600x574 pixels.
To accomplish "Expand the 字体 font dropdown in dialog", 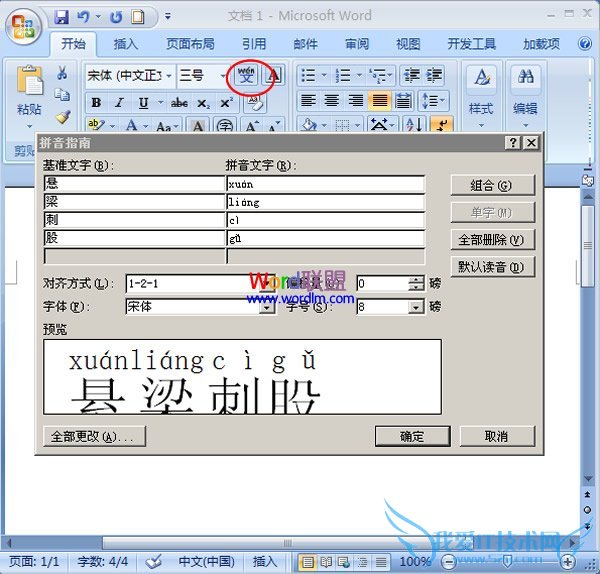I will [267, 307].
